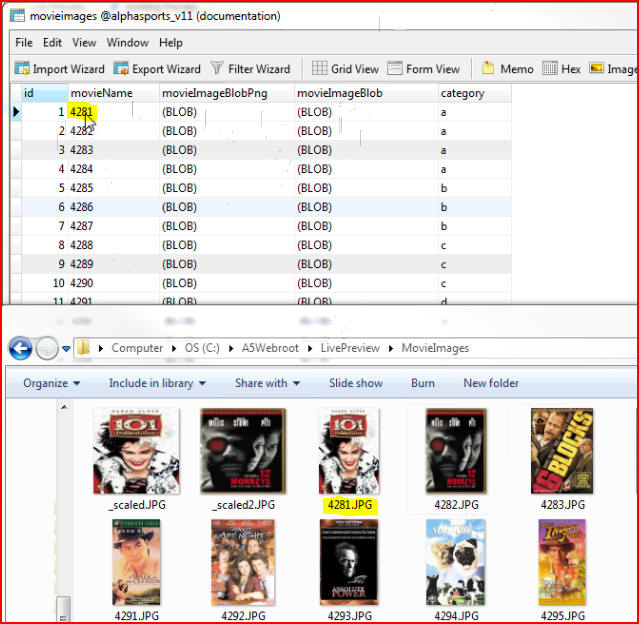639x624 pixels.
Task: Expand the arrow after Computer breadcrumb
Action: coord(174,348)
